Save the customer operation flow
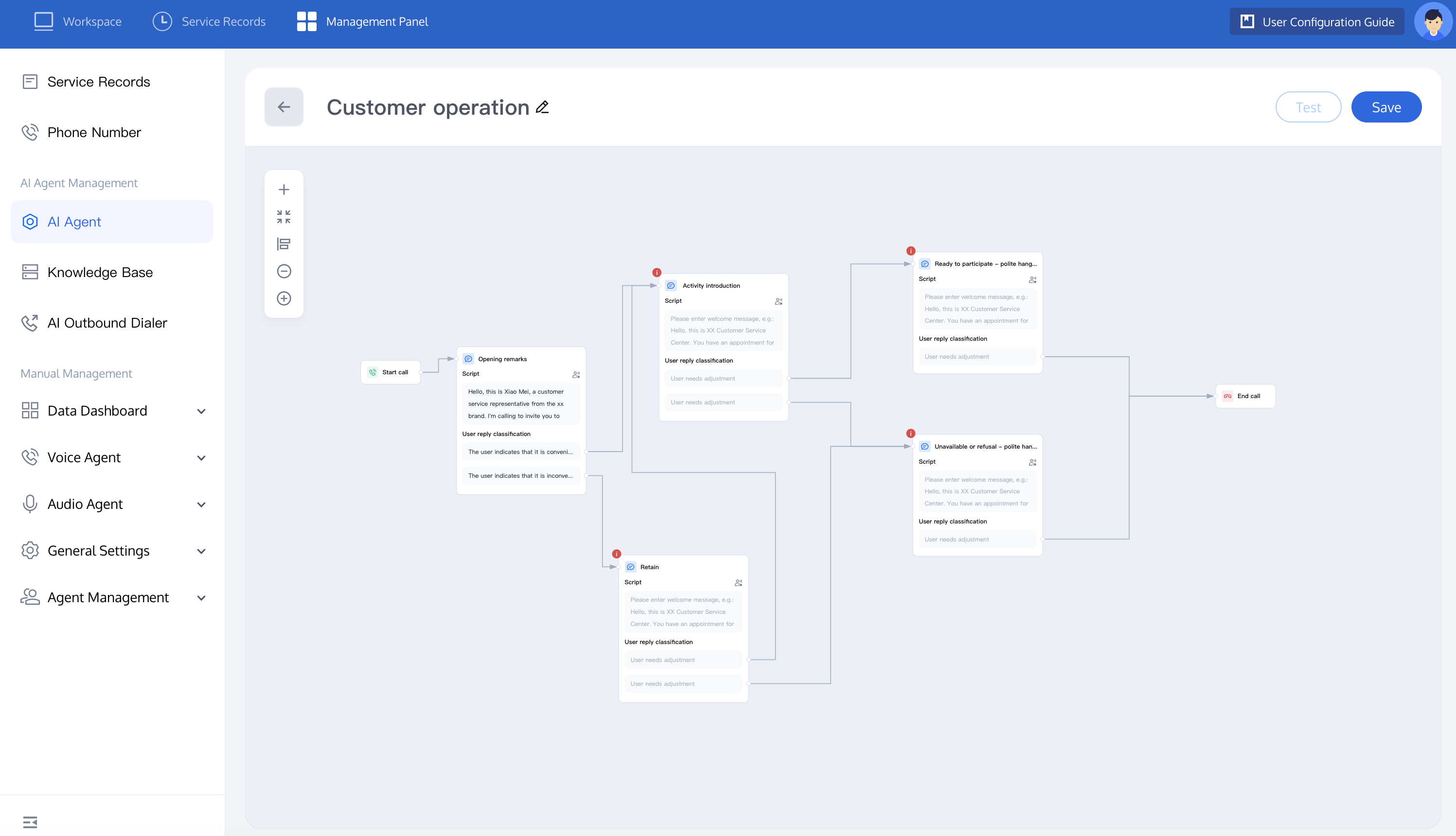 (1386, 107)
